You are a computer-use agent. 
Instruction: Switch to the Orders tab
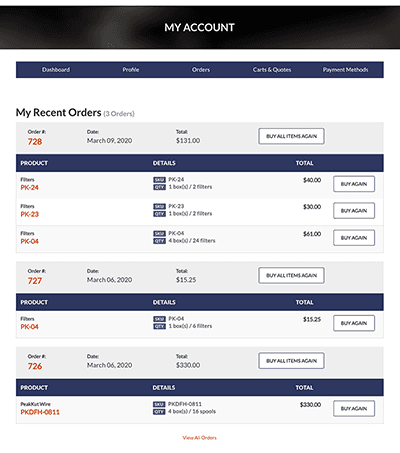[x=201, y=70]
